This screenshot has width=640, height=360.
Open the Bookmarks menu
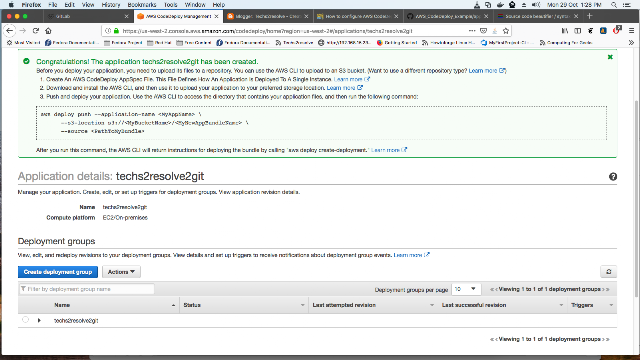click(x=142, y=4)
